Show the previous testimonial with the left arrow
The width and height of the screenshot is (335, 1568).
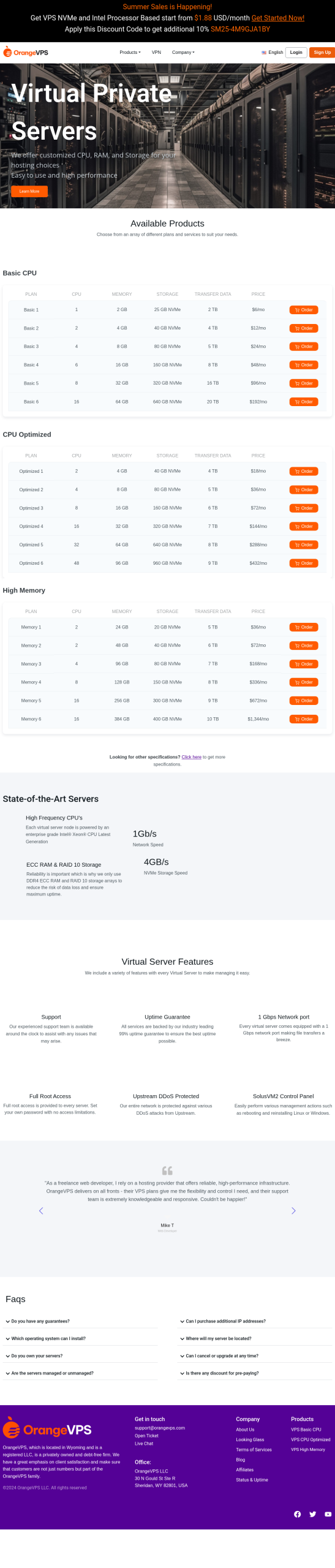click(x=41, y=1211)
